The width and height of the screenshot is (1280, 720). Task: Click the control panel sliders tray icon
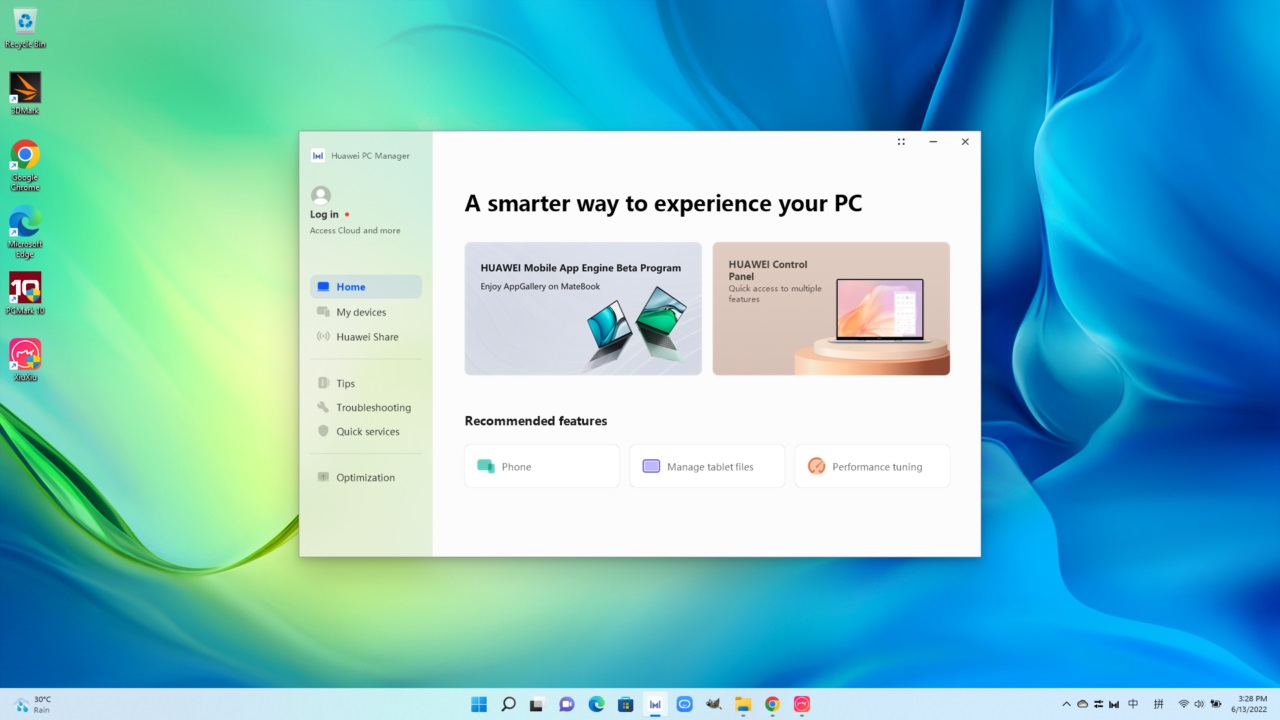pos(1098,704)
